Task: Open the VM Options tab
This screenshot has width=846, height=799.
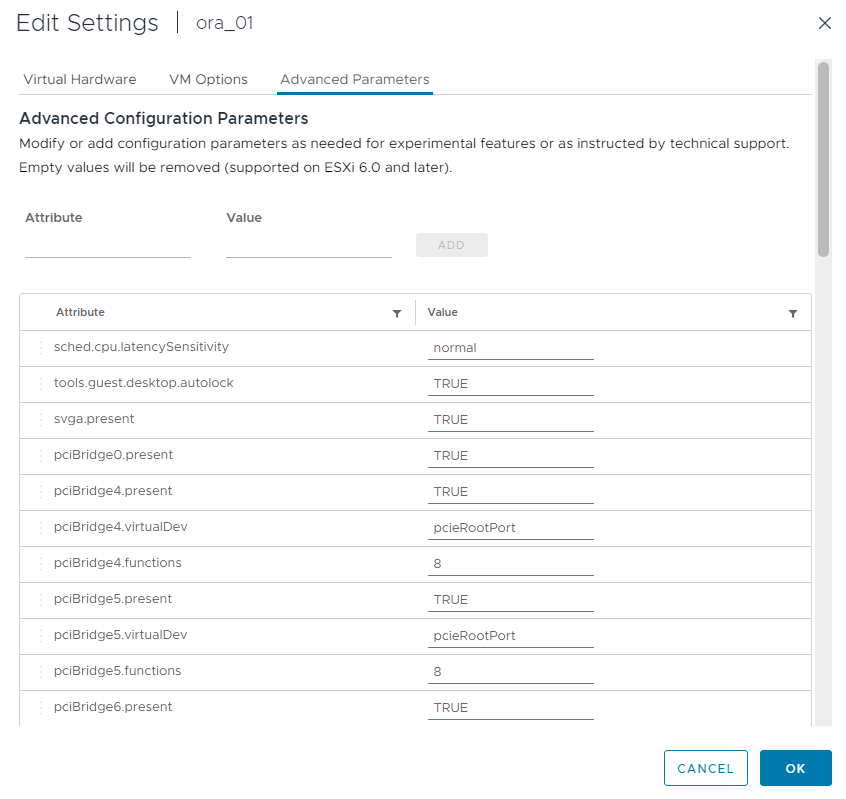Action: [x=208, y=80]
